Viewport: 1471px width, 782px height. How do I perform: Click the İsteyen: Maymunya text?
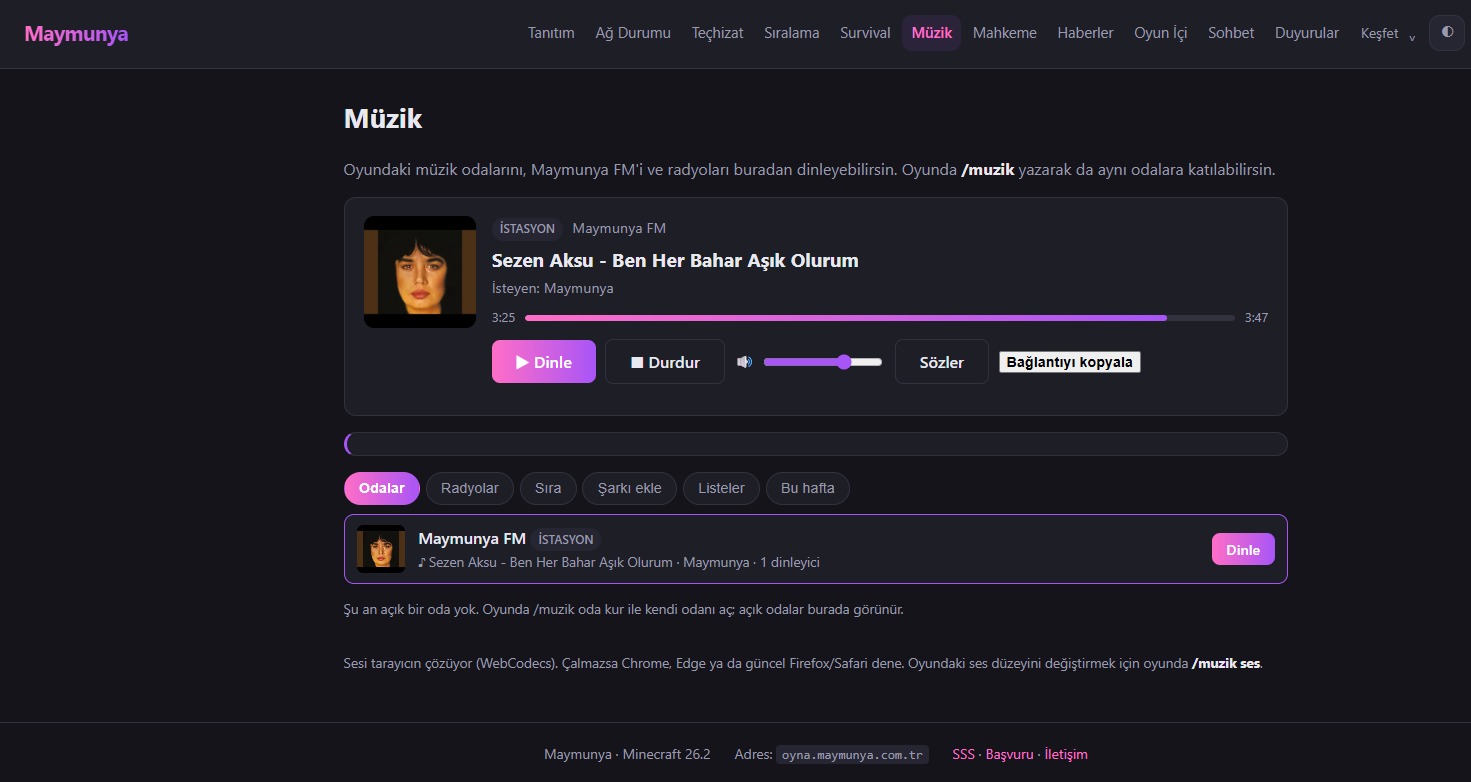click(x=553, y=288)
